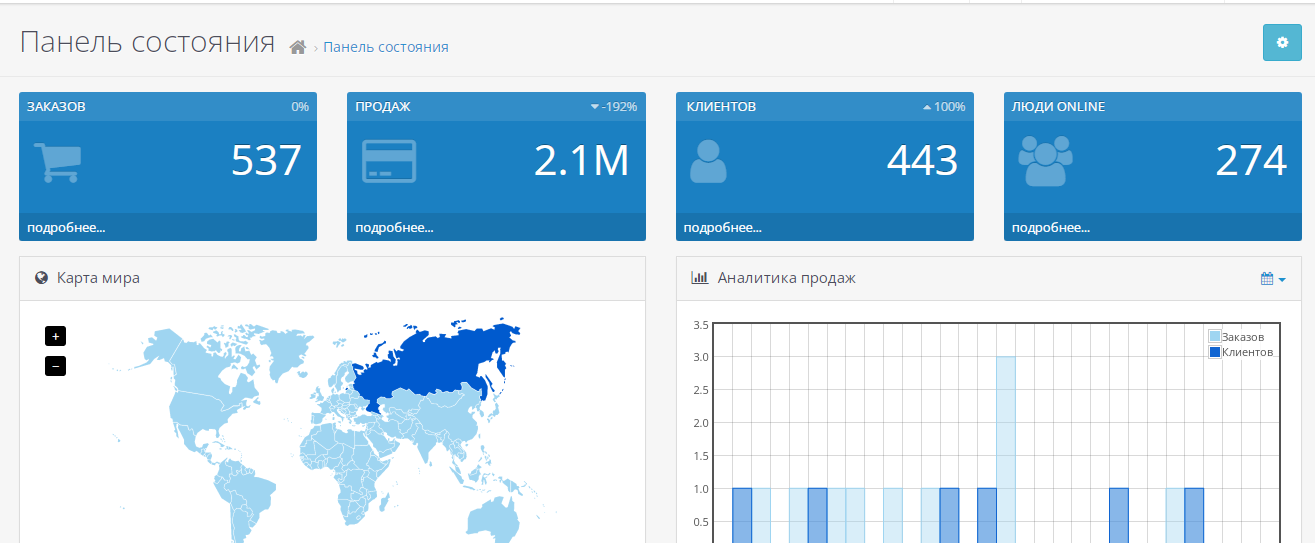Screen dimensions: 1315x543
Task: Click the 100% indicator in Клиентов tile
Action: point(944,107)
